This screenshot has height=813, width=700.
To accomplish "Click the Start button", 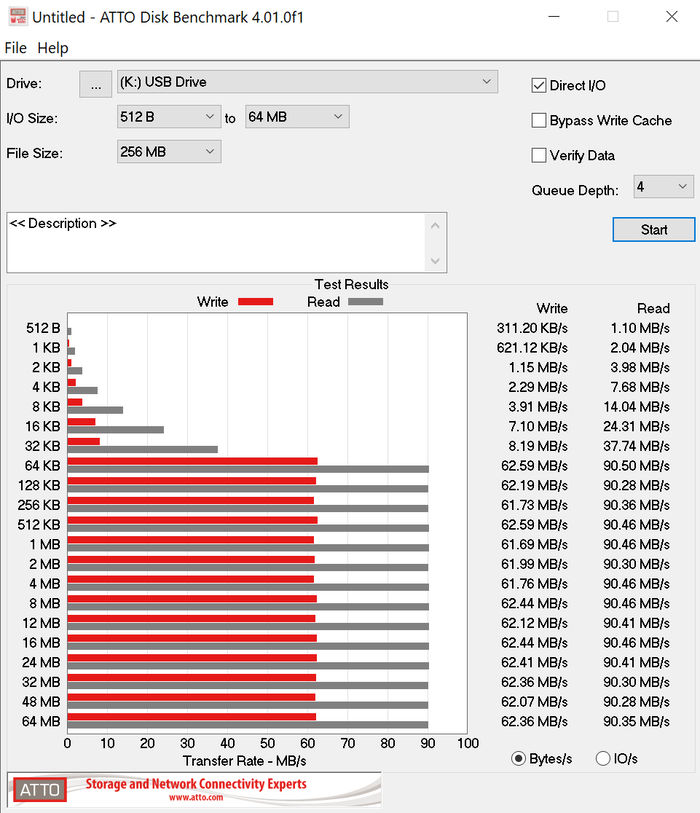I will [x=654, y=230].
